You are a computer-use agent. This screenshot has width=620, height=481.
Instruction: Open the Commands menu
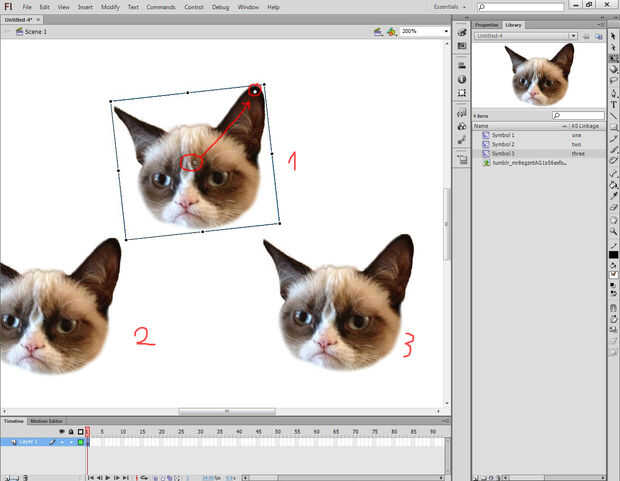(161, 7)
